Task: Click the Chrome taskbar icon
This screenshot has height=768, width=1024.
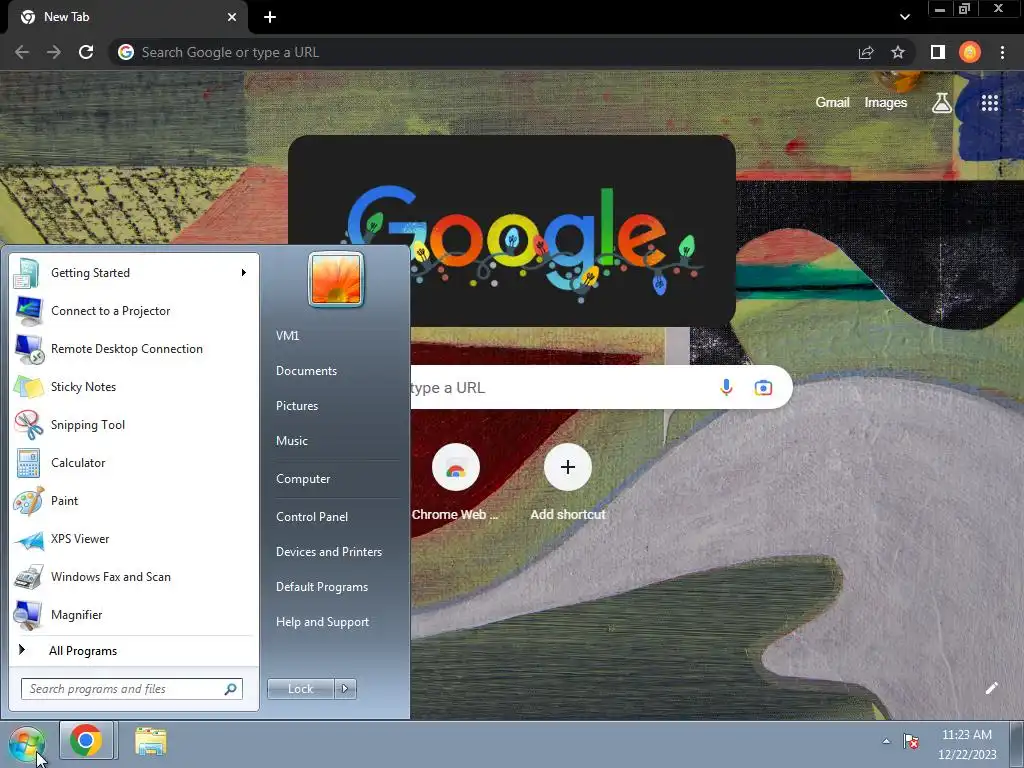Action: pos(86,741)
